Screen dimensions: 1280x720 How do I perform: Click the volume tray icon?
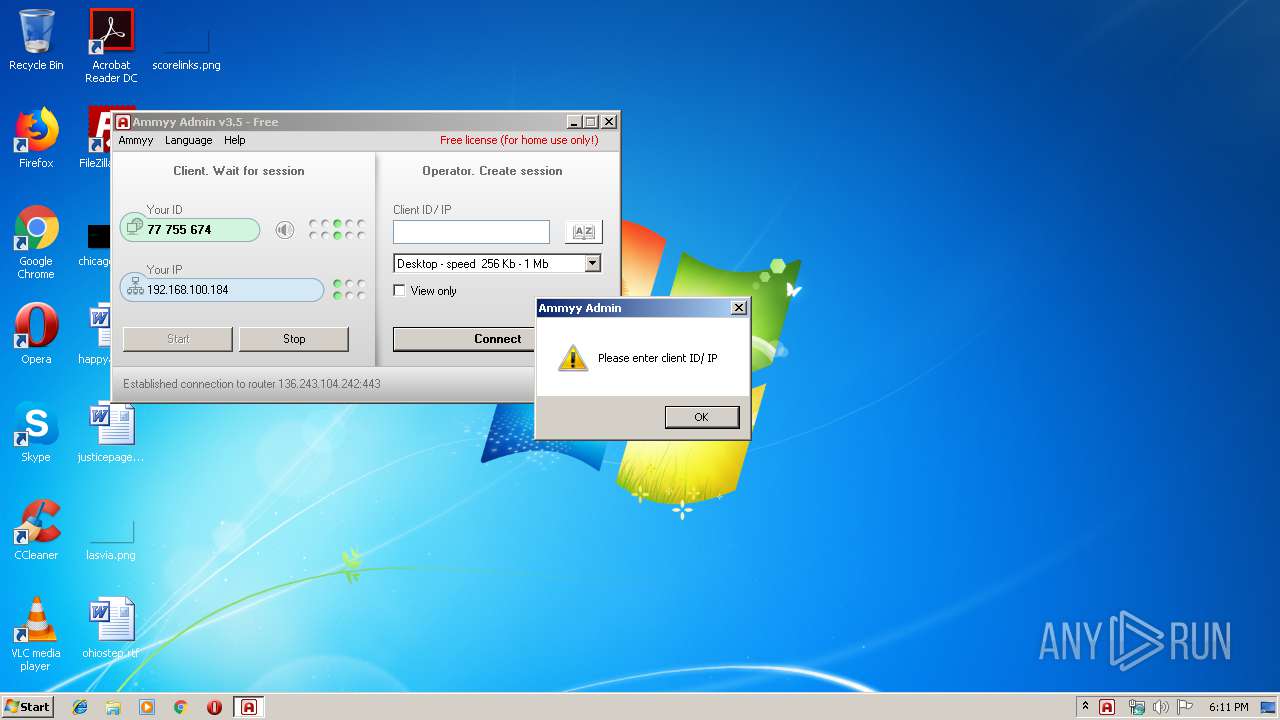tap(1161, 707)
